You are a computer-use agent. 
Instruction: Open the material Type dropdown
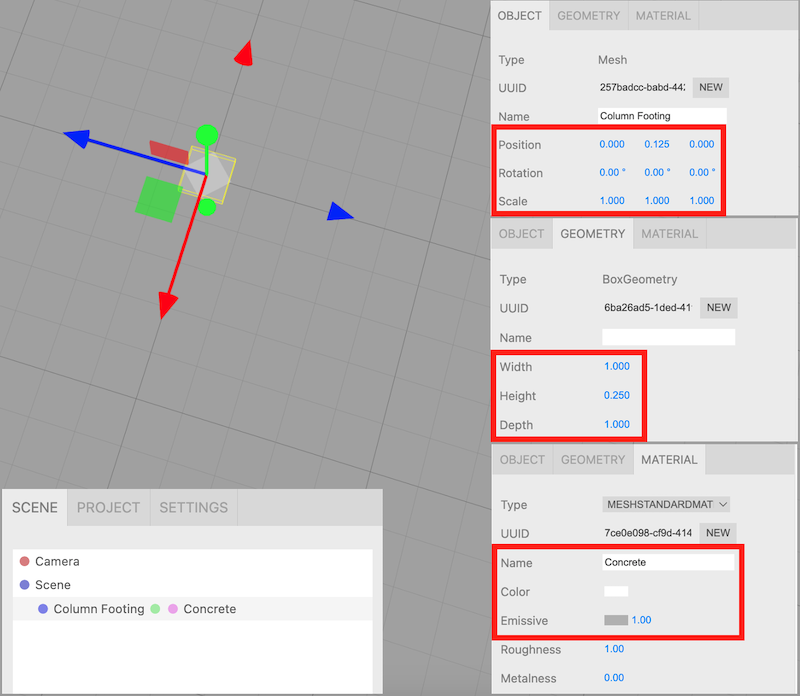pyautogui.click(x=667, y=504)
